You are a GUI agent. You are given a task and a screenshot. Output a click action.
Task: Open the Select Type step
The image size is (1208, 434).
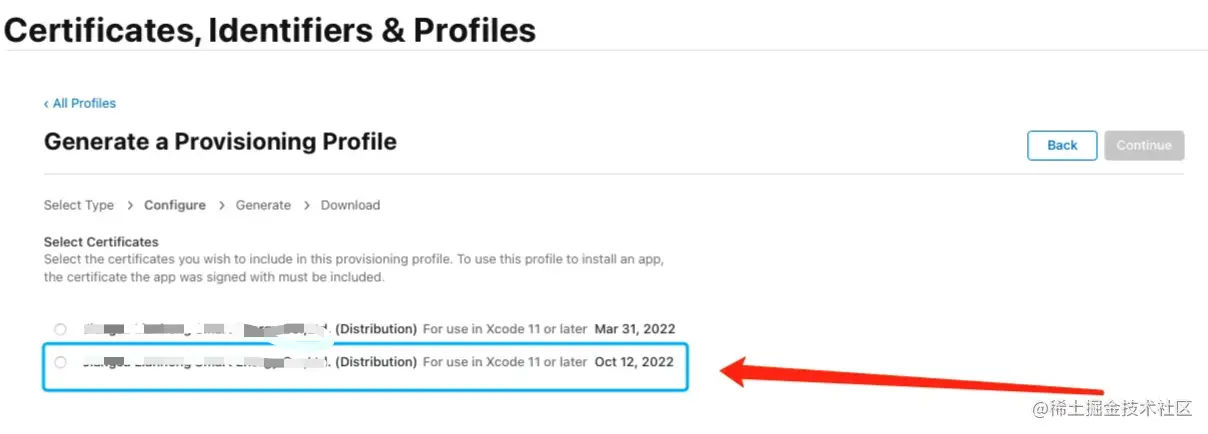click(79, 205)
